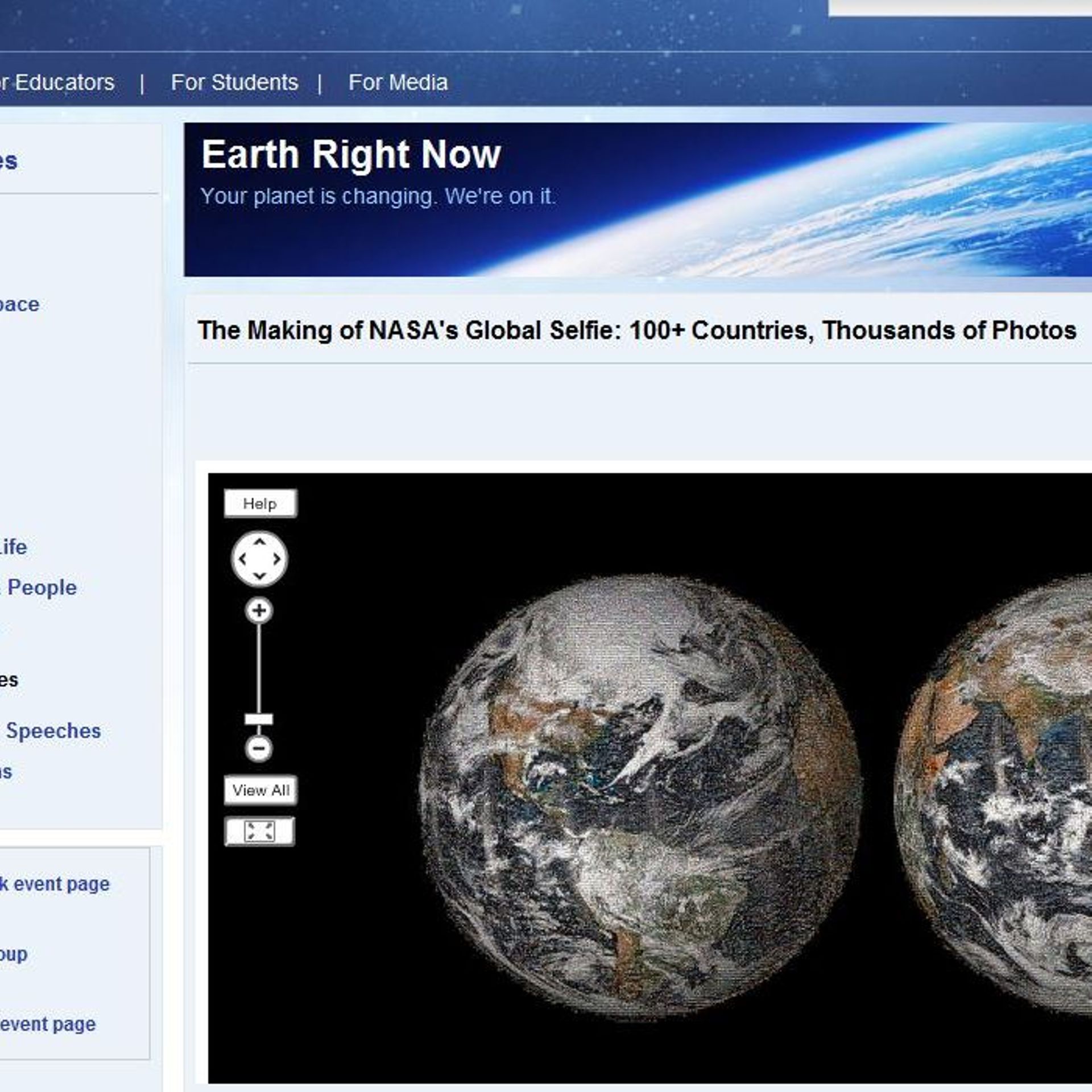This screenshot has height=1092, width=1092.
Task: Enter fullscreen with the expand icon
Action: [259, 831]
